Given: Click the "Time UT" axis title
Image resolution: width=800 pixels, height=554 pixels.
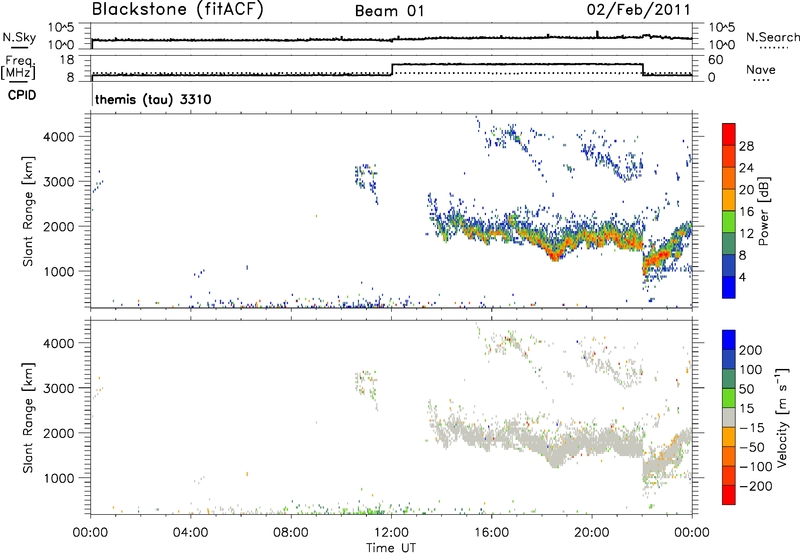Looking at the screenshot, I should point(391,548).
